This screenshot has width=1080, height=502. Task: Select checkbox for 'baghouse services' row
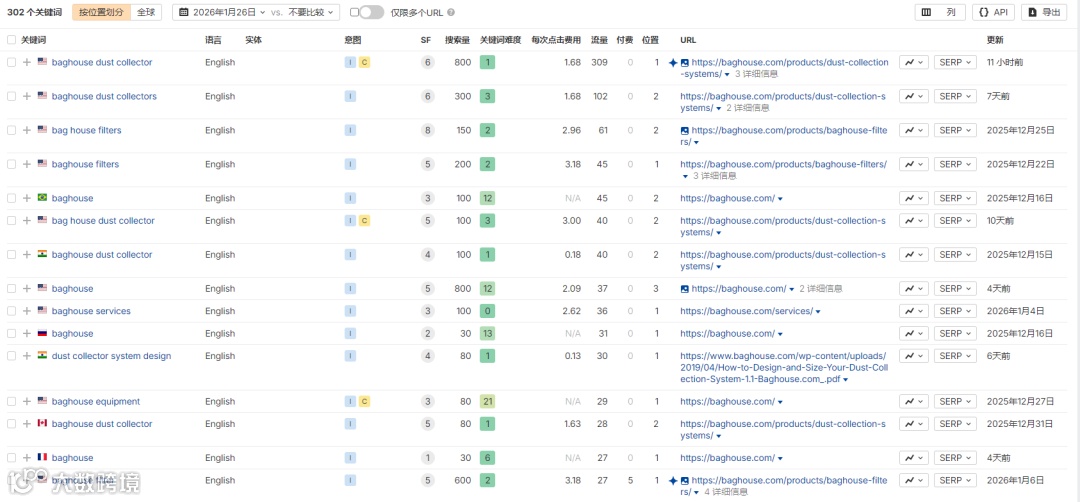tap(11, 311)
